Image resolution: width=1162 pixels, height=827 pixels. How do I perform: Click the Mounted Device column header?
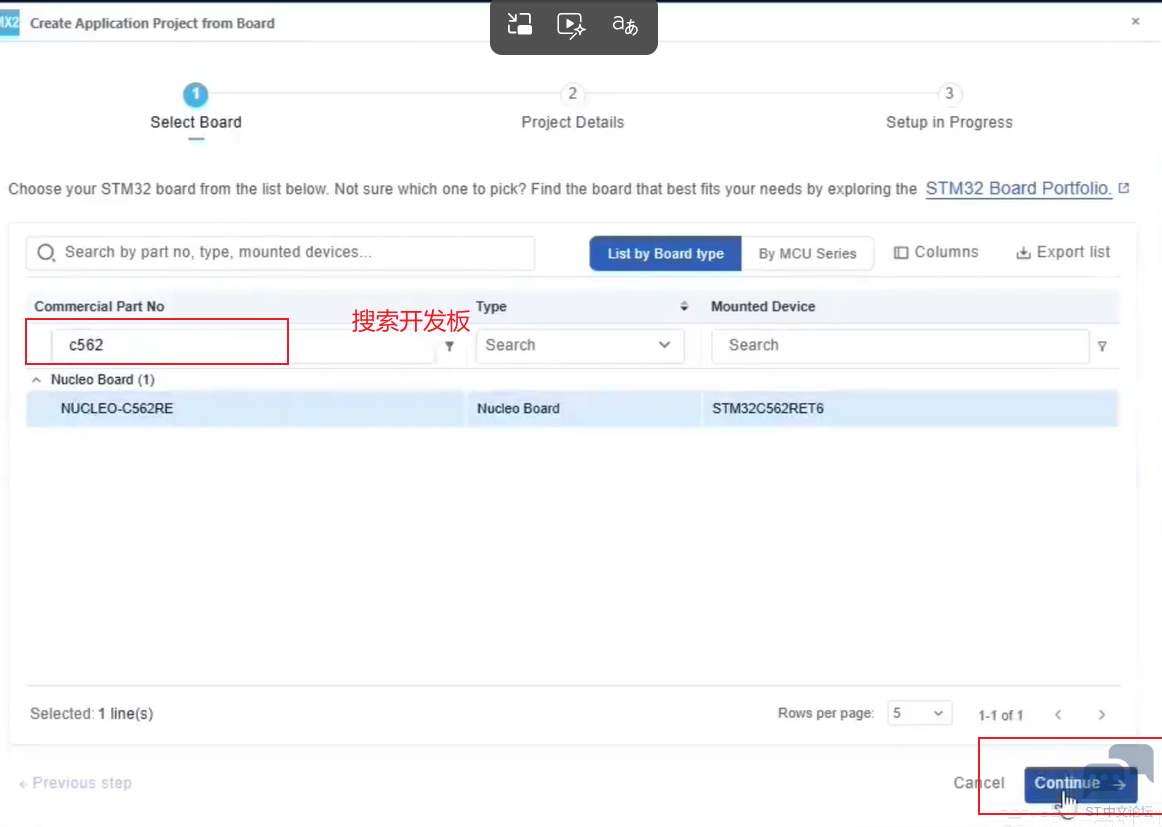click(763, 306)
